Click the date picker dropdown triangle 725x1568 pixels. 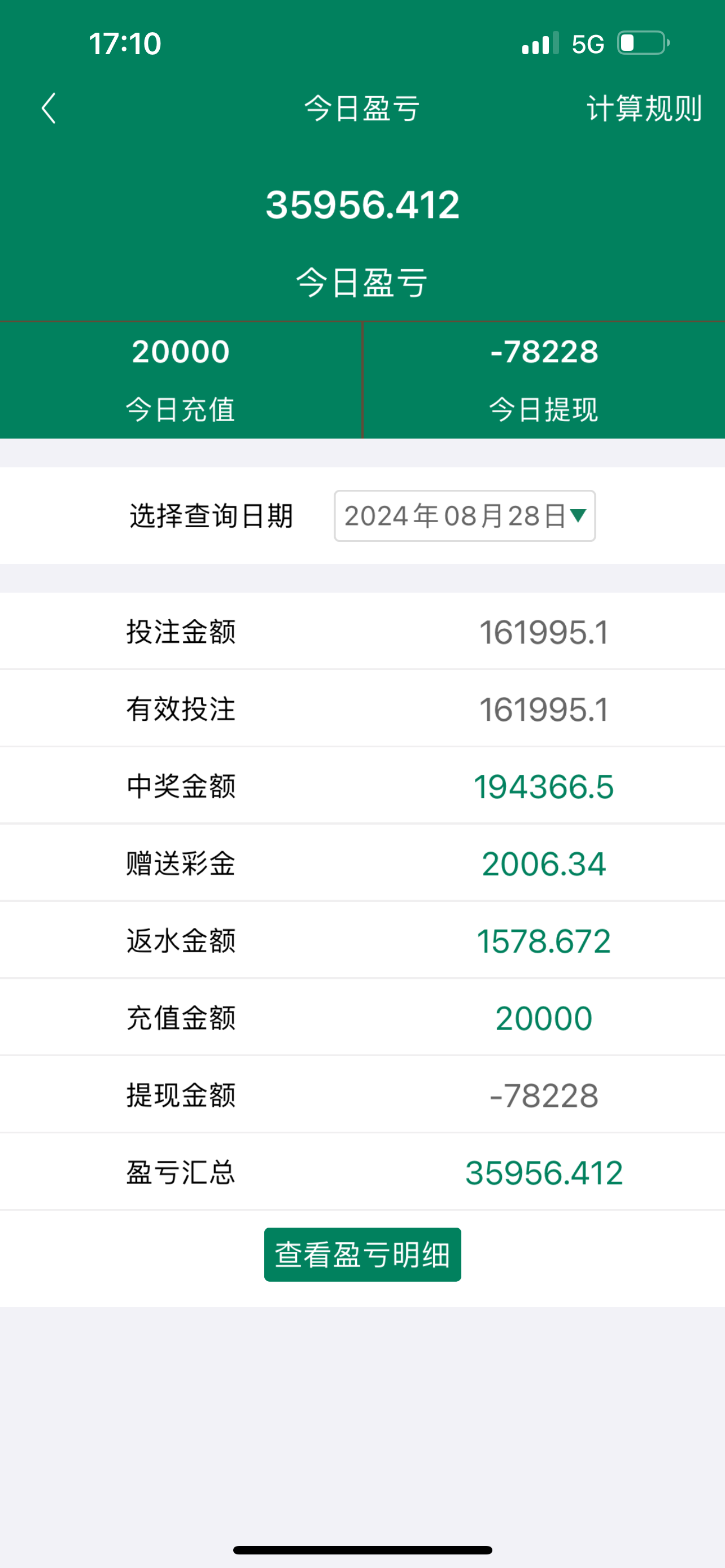(x=578, y=516)
